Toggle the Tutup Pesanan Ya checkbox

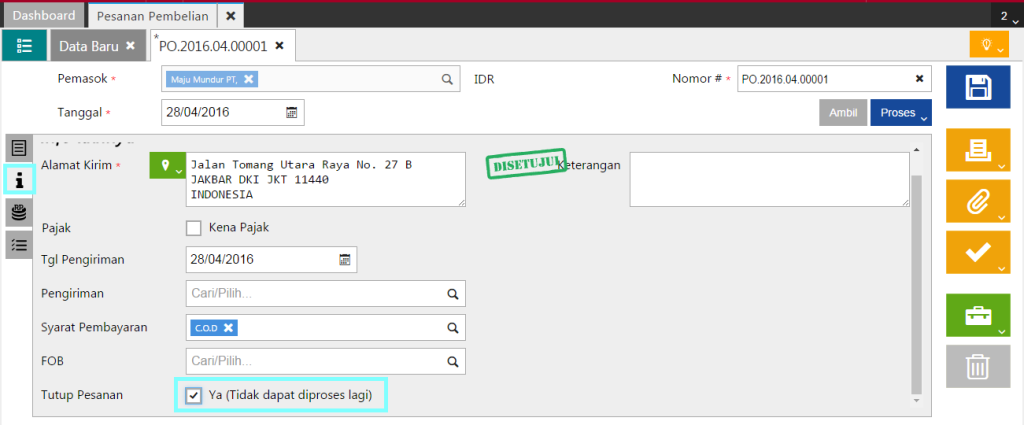[x=194, y=396]
